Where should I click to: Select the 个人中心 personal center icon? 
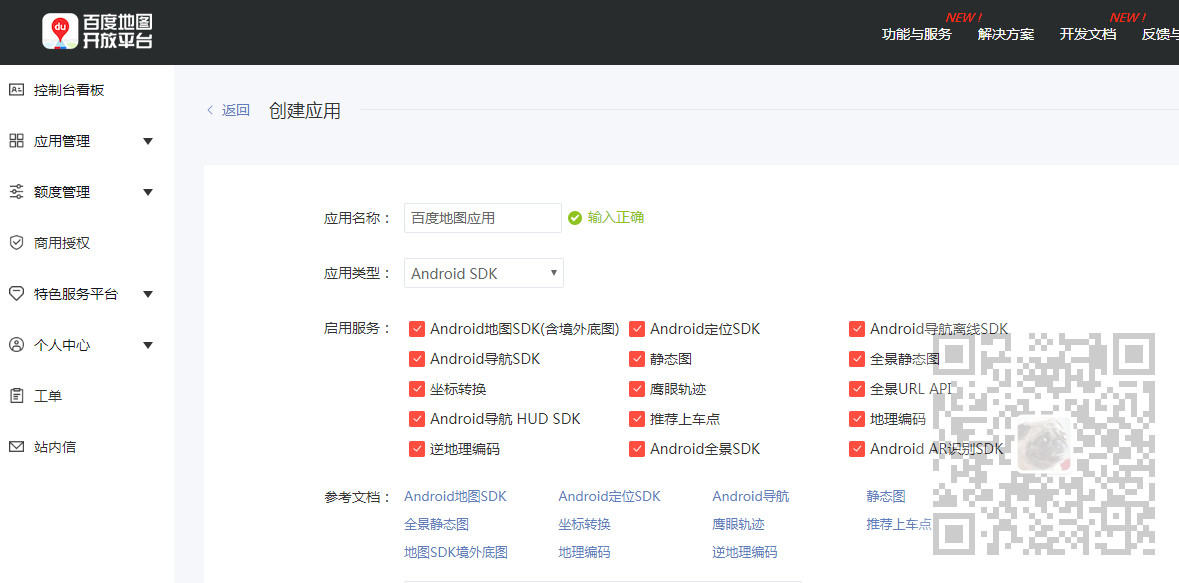pos(16,344)
